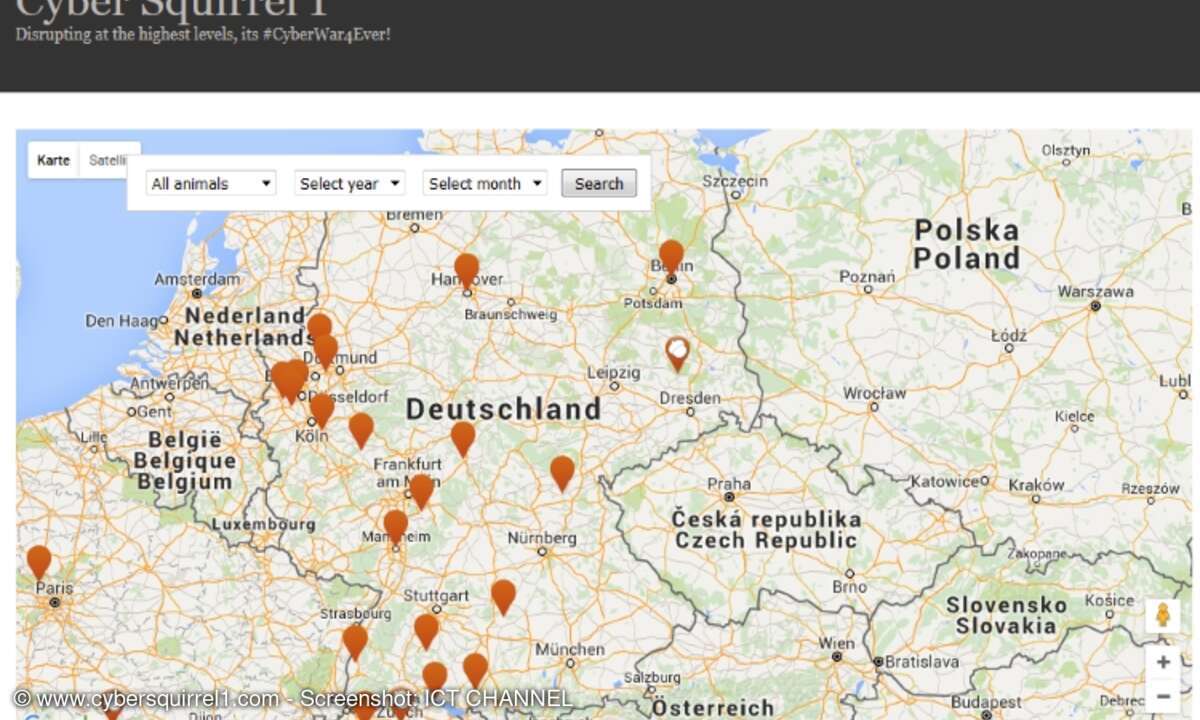Click the map marker at Paris
Viewport: 1200px width, 720px height.
tap(39, 562)
